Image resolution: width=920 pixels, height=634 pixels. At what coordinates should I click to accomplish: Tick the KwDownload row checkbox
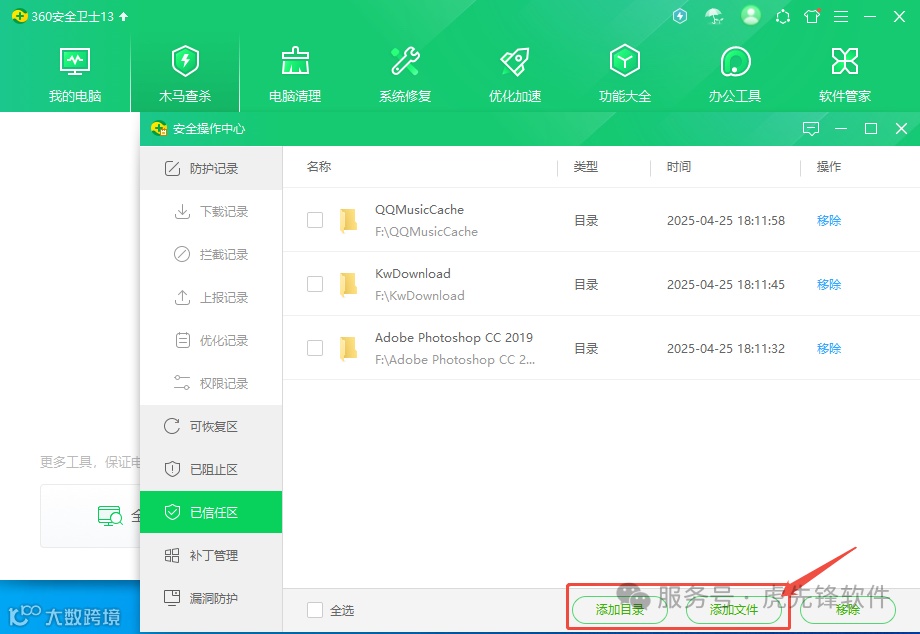(315, 284)
